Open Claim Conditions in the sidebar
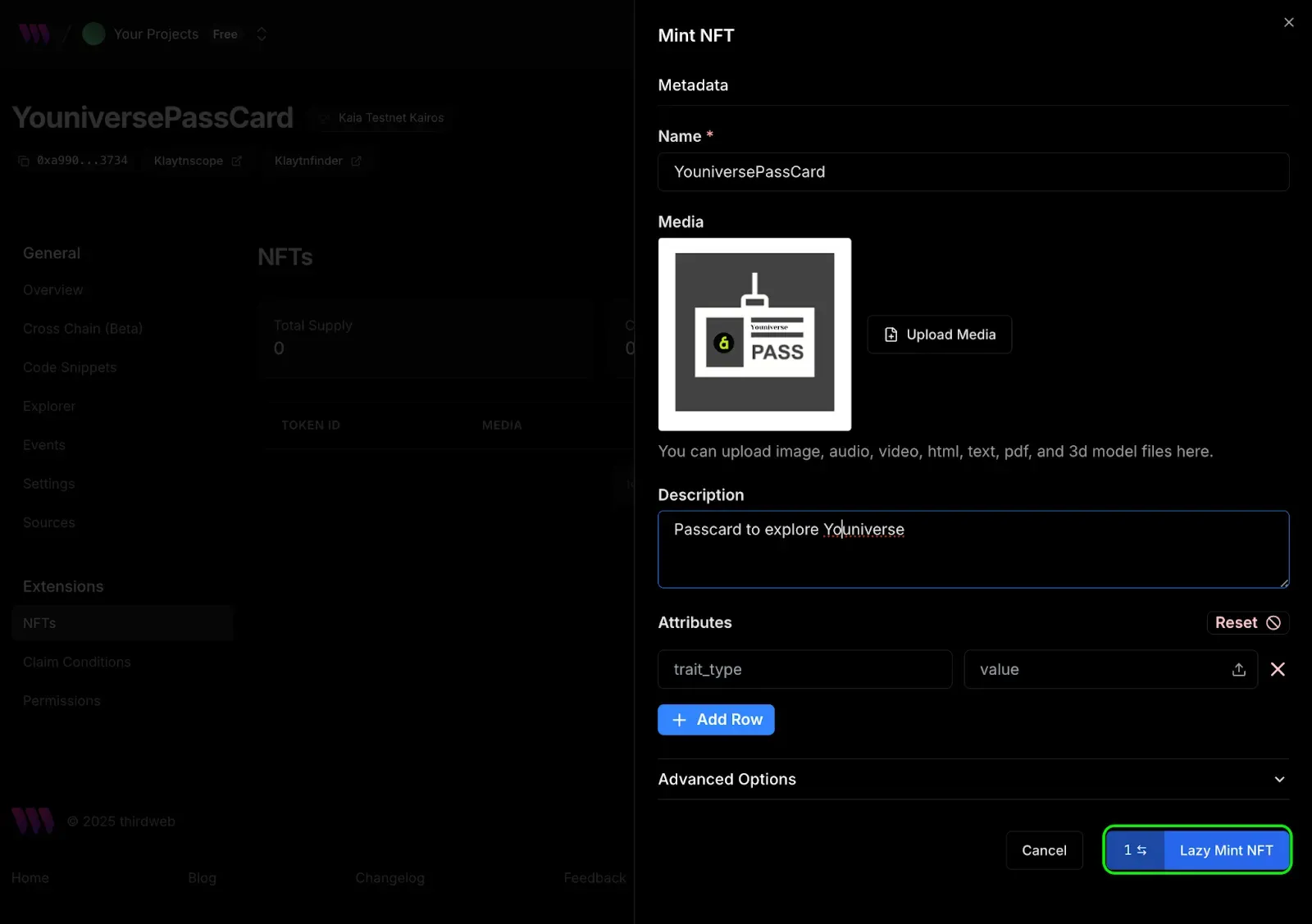Screen dimensions: 1312x924 [x=77, y=662]
